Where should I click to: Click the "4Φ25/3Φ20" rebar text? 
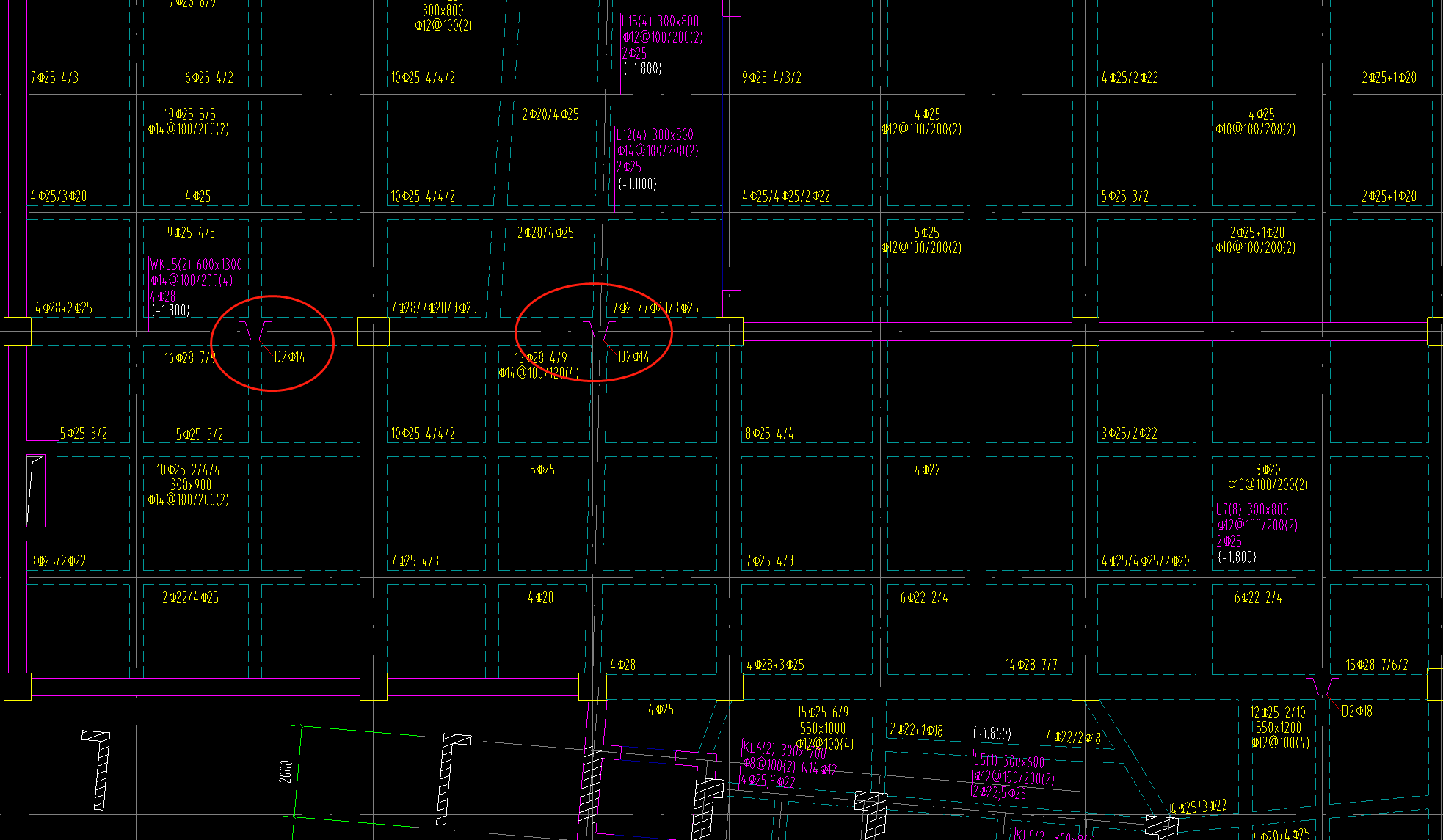coord(59,197)
